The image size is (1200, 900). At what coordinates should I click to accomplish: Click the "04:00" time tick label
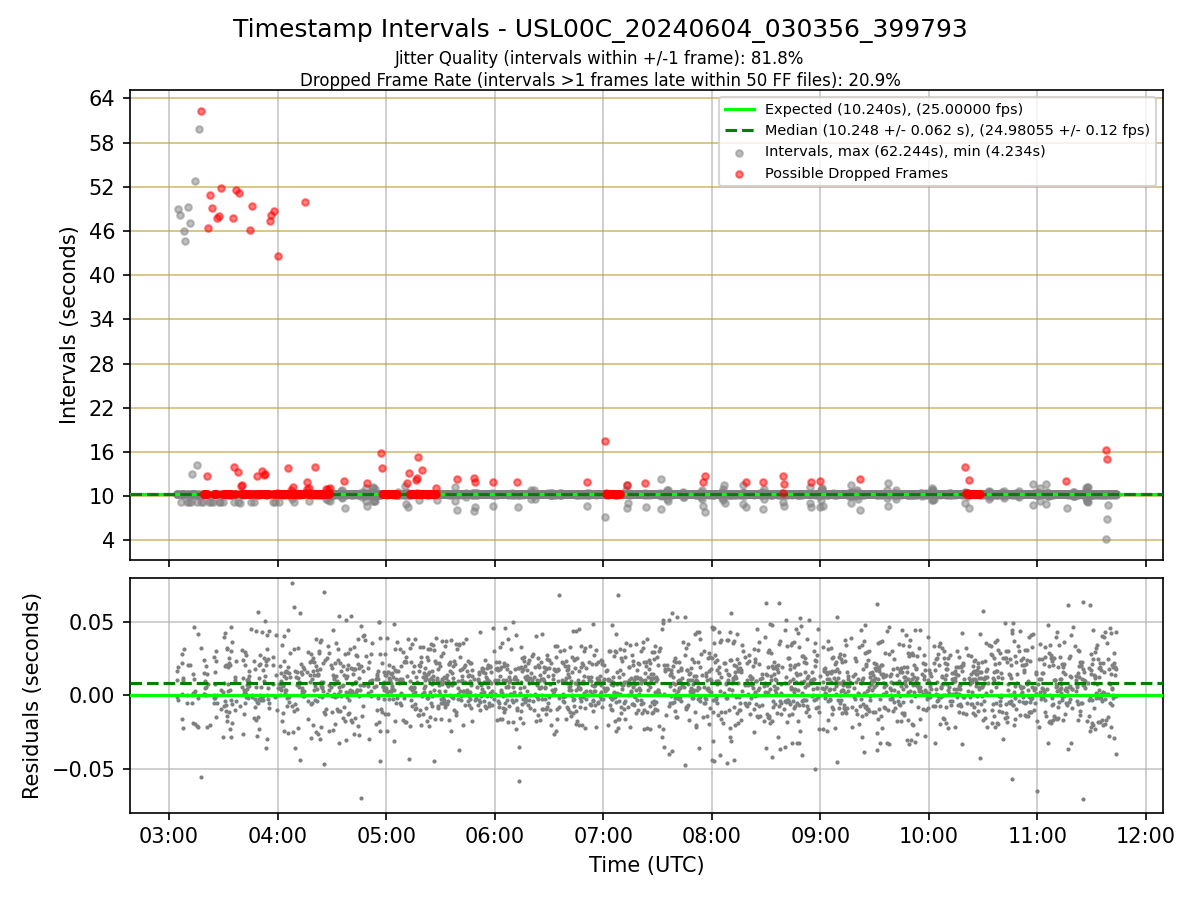pos(277,833)
